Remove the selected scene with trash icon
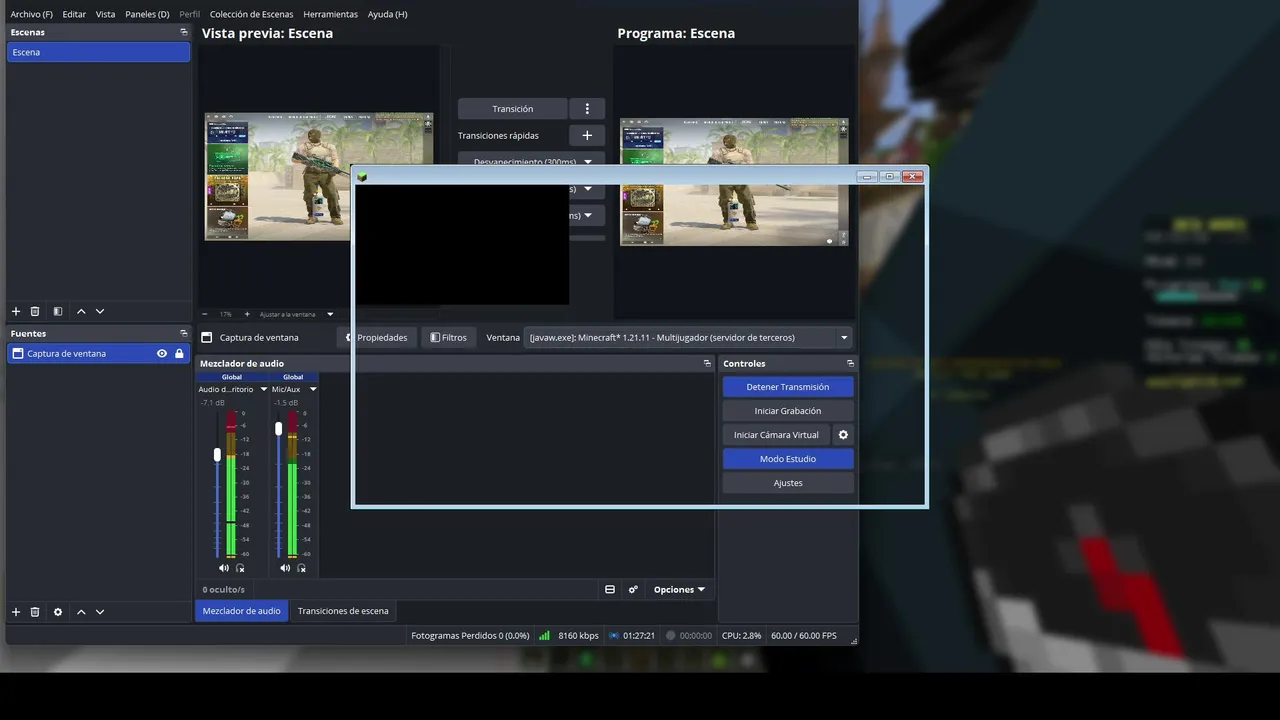Image resolution: width=1280 pixels, height=720 pixels. click(35, 312)
